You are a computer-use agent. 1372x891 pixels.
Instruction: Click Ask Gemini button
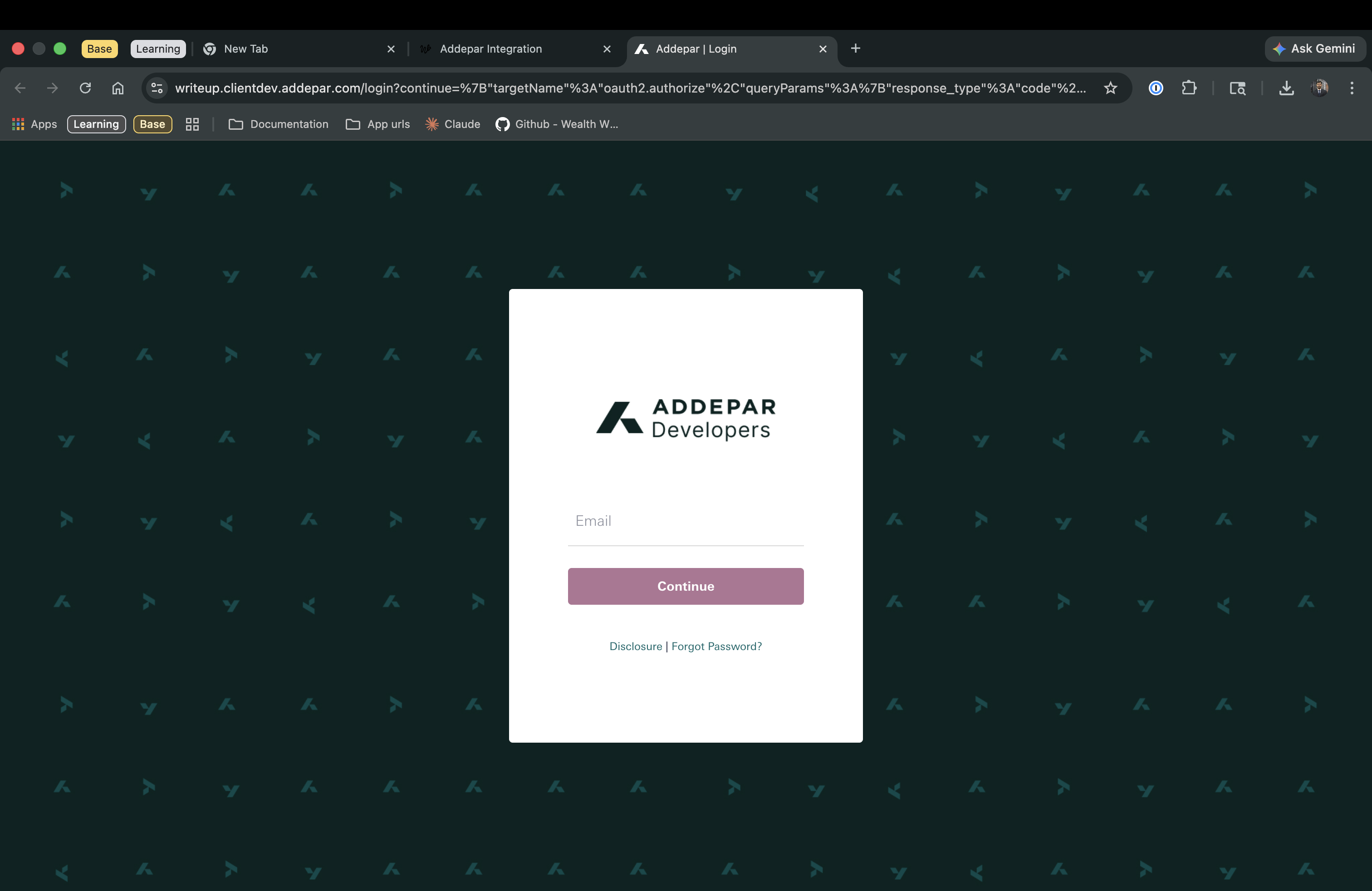pyautogui.click(x=1315, y=49)
